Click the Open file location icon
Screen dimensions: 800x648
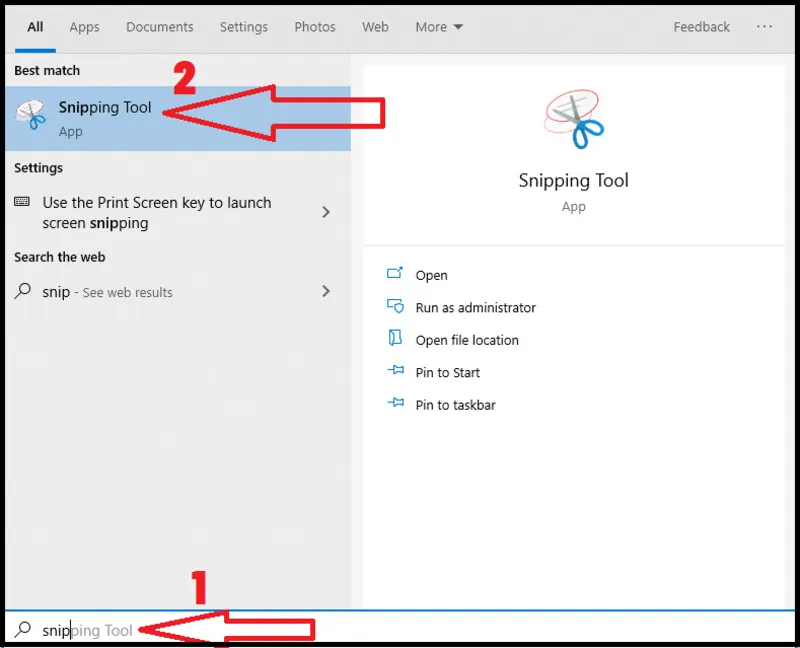395,339
